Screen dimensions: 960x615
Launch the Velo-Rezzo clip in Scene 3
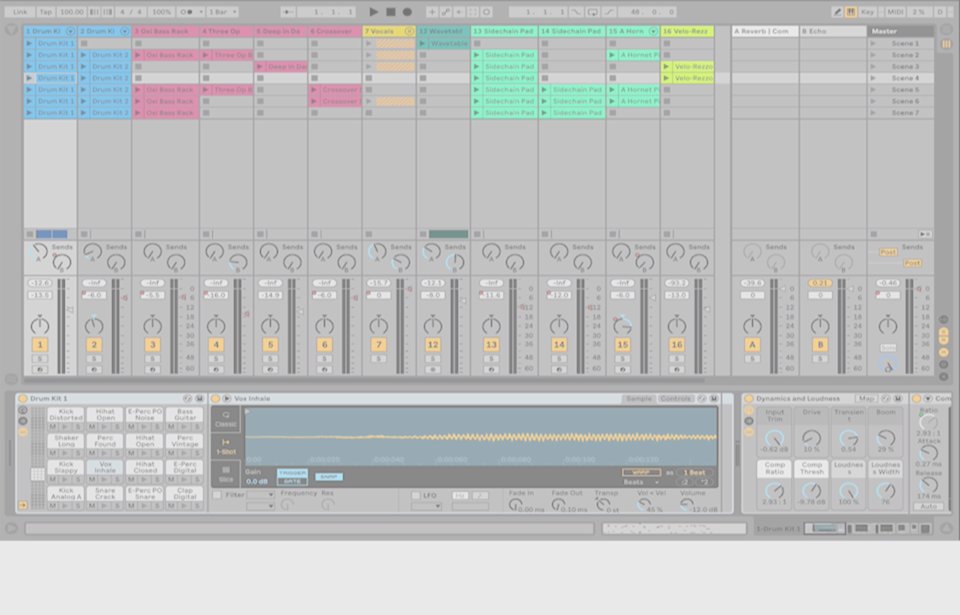(x=688, y=66)
